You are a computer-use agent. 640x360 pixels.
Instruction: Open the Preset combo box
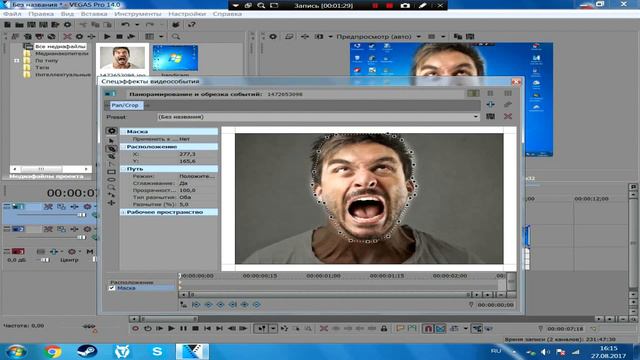pos(318,117)
